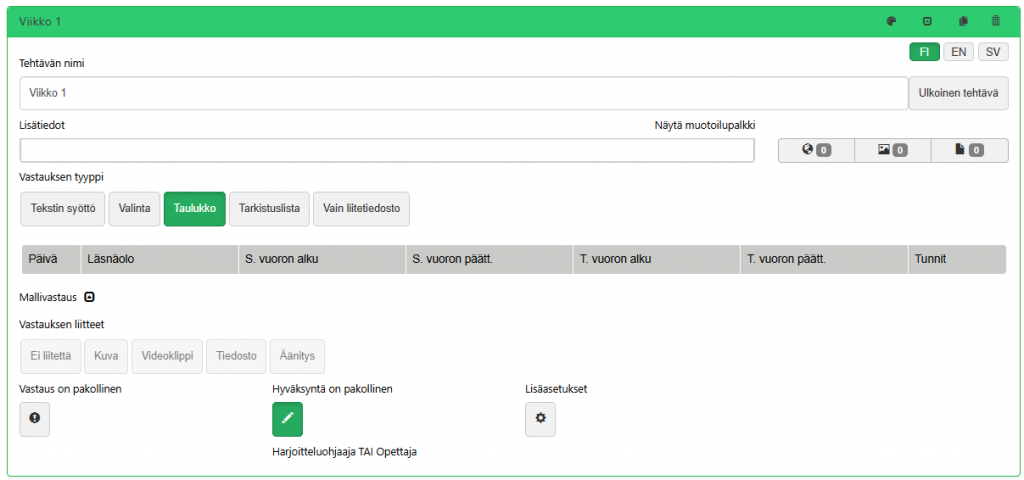Choose 'Tarkistuslista' answer type

pyautogui.click(x=269, y=208)
